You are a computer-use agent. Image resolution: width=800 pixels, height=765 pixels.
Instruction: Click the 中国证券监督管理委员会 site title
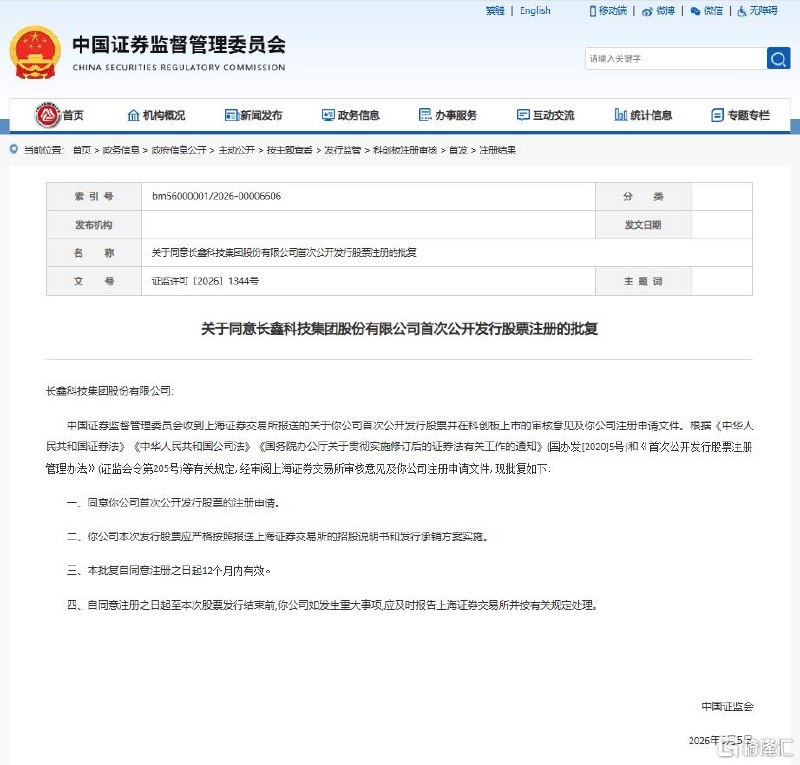point(179,45)
